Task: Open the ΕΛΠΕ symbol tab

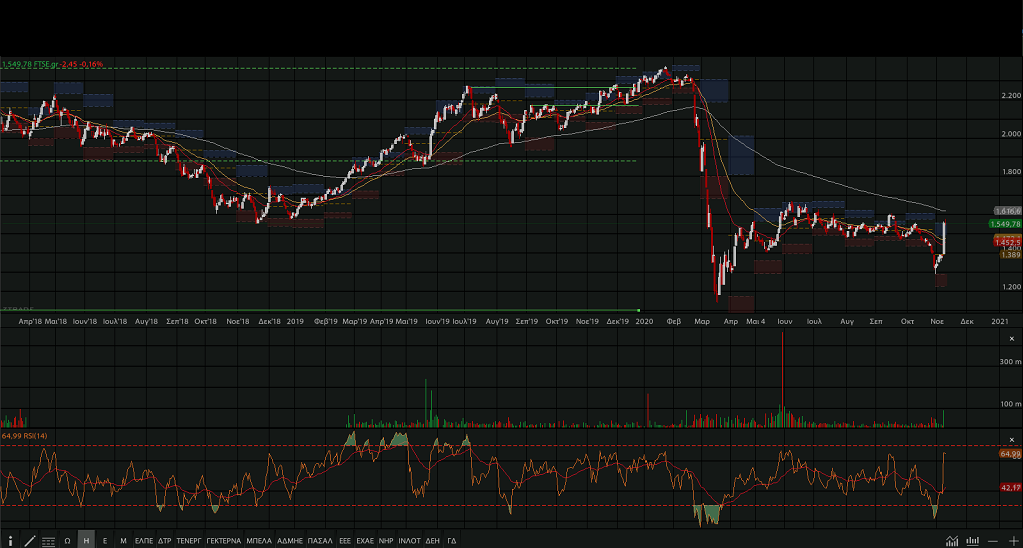Action: point(144,540)
